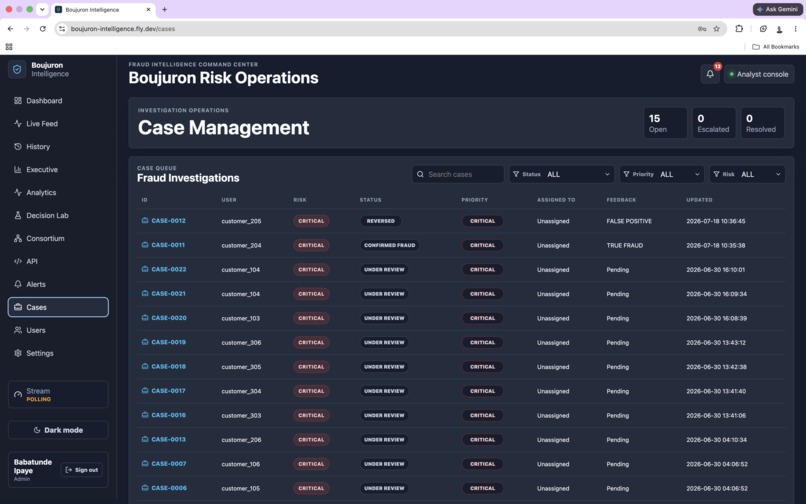Open the CASE-0012 briefcase icon
Screen dimensions: 806x504
pyautogui.click(x=145, y=221)
